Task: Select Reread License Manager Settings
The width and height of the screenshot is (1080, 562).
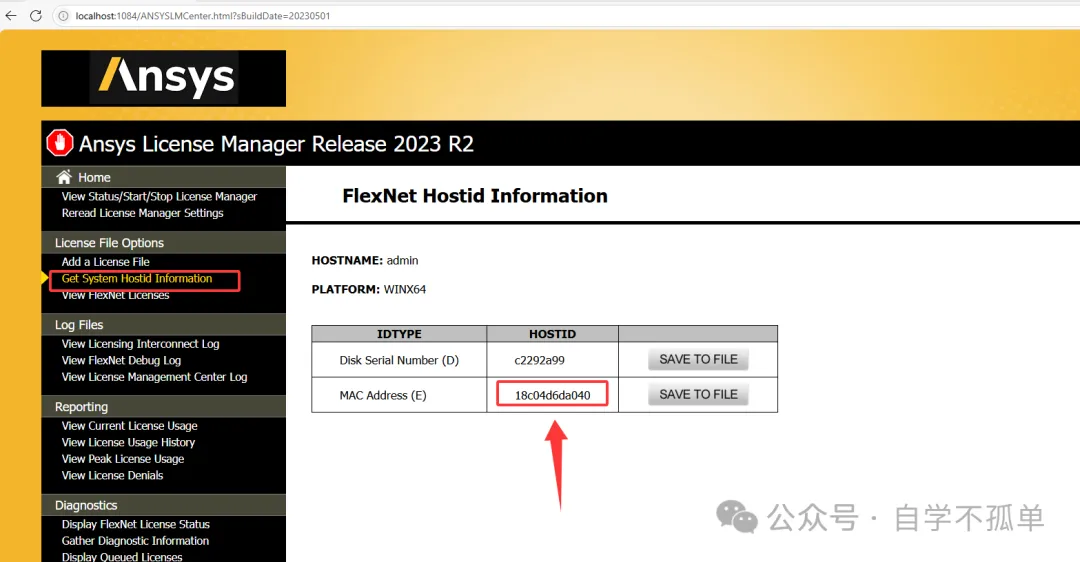Action: pyautogui.click(x=143, y=213)
